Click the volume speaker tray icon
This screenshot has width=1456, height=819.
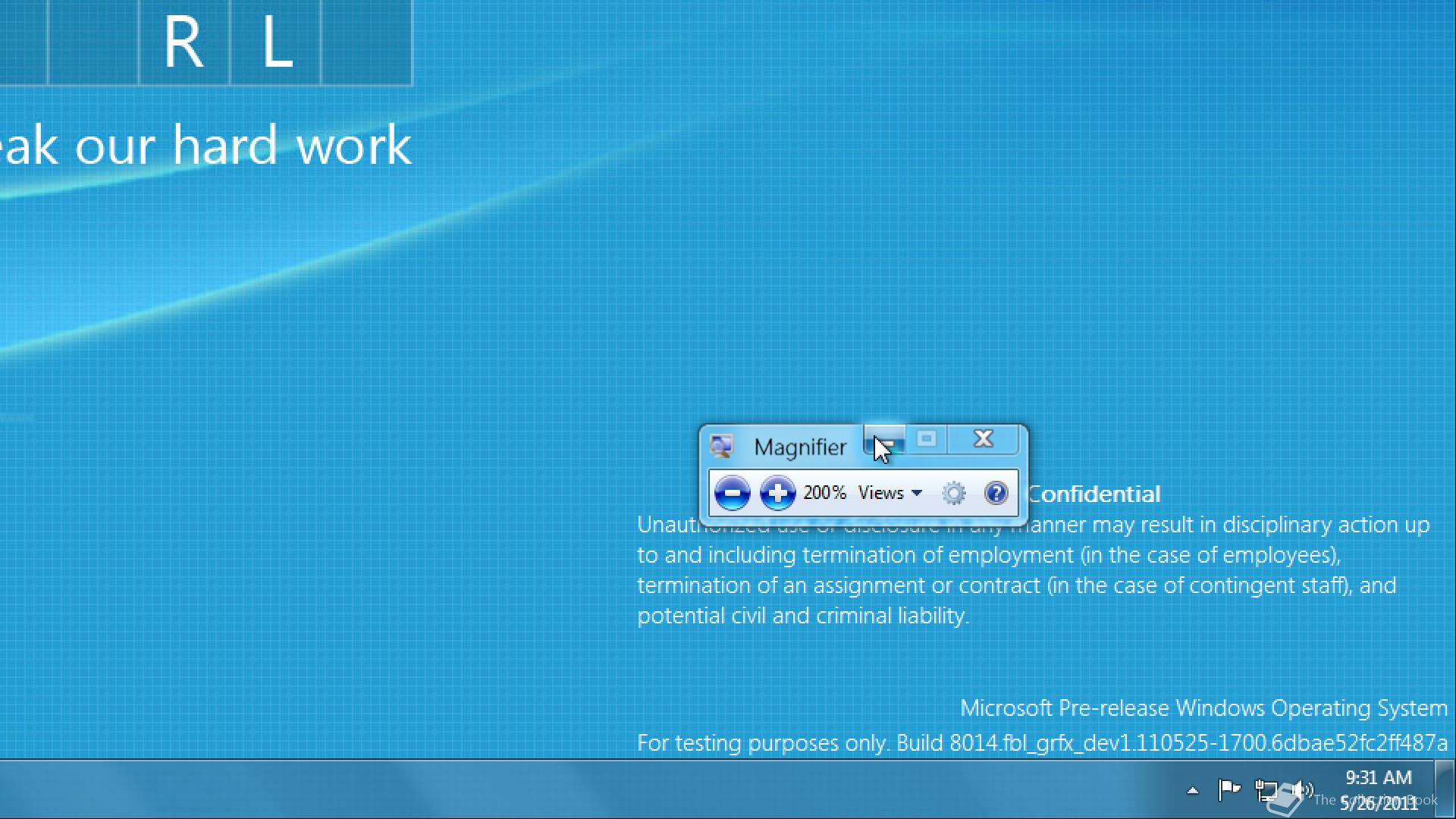pyautogui.click(x=1303, y=791)
